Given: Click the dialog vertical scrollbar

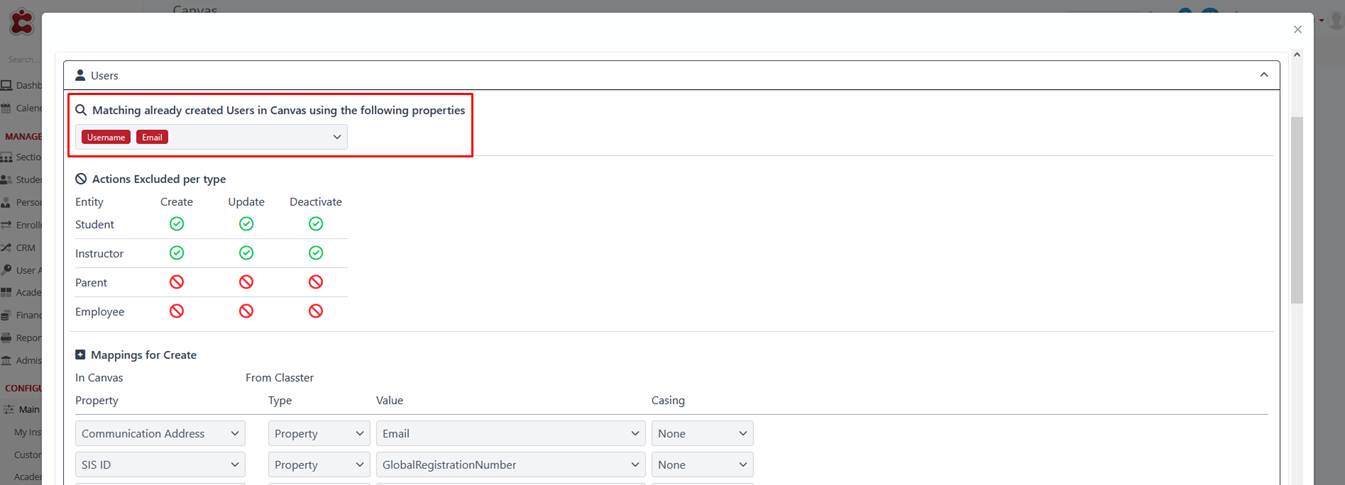Looking at the screenshot, I should point(1297,210).
